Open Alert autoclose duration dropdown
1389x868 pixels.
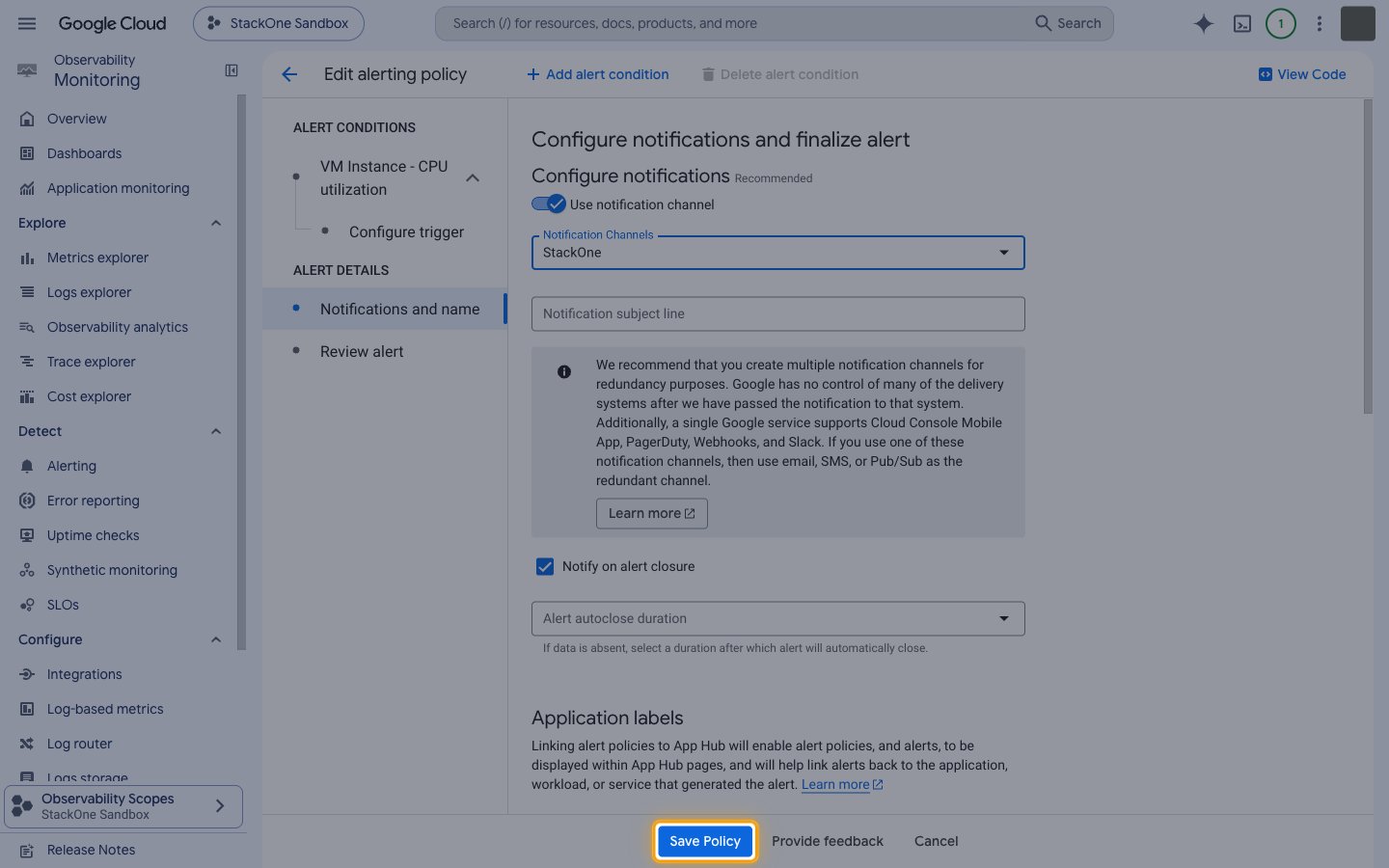click(777, 618)
